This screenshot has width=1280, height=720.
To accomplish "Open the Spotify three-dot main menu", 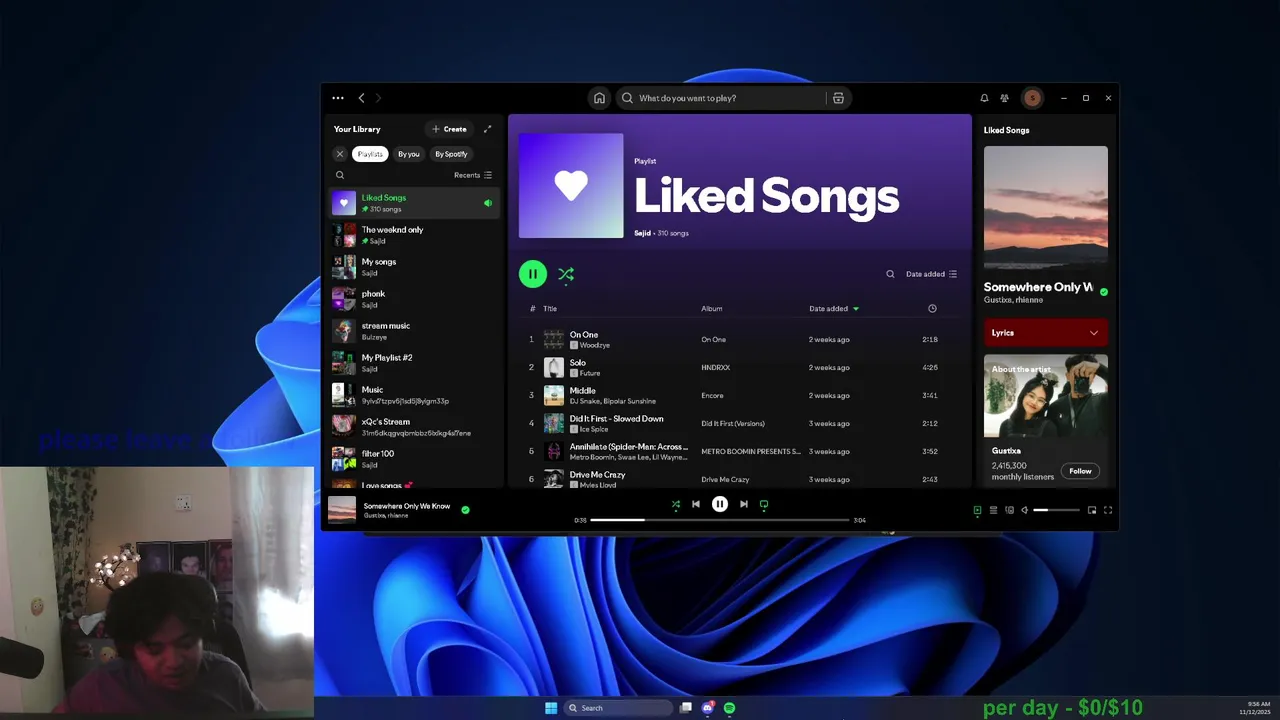I will pos(338,98).
